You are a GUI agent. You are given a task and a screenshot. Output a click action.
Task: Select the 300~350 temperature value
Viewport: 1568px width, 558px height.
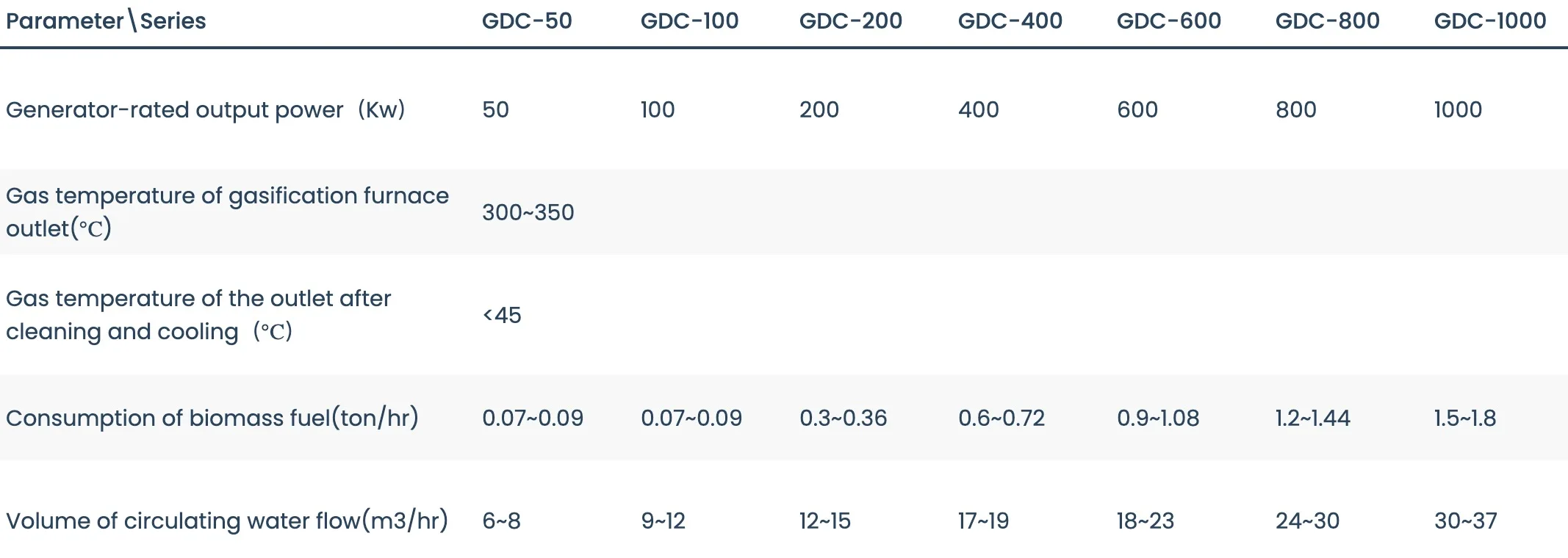pos(528,213)
